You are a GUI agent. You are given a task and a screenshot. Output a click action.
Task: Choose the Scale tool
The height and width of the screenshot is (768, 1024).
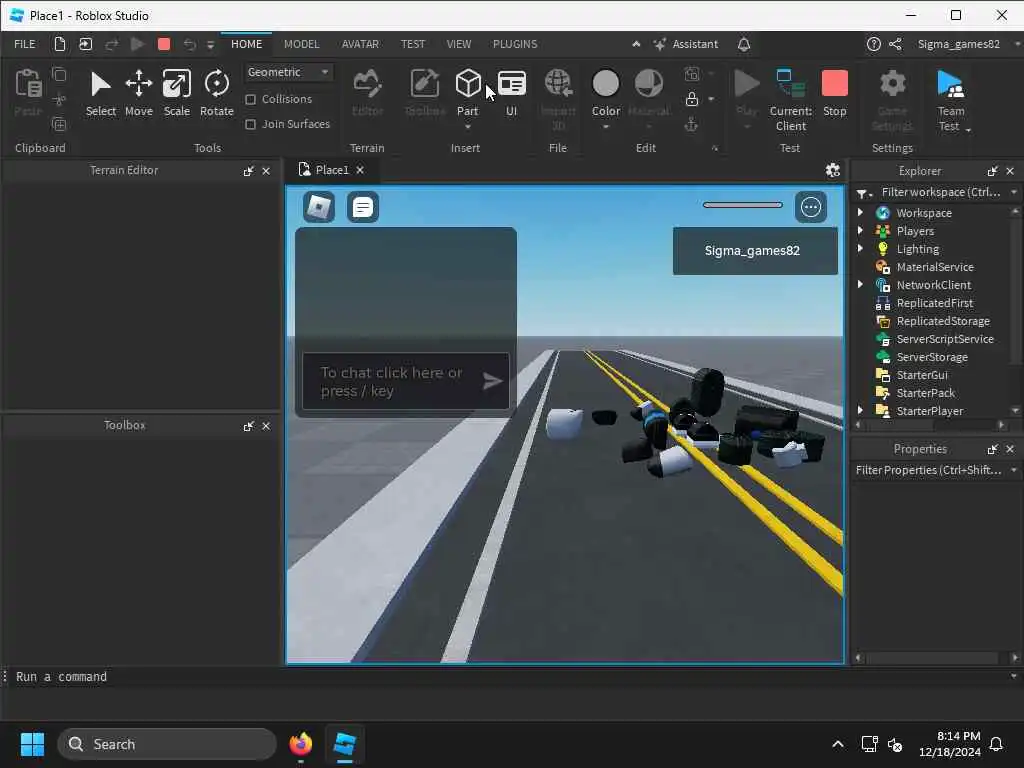(176, 93)
